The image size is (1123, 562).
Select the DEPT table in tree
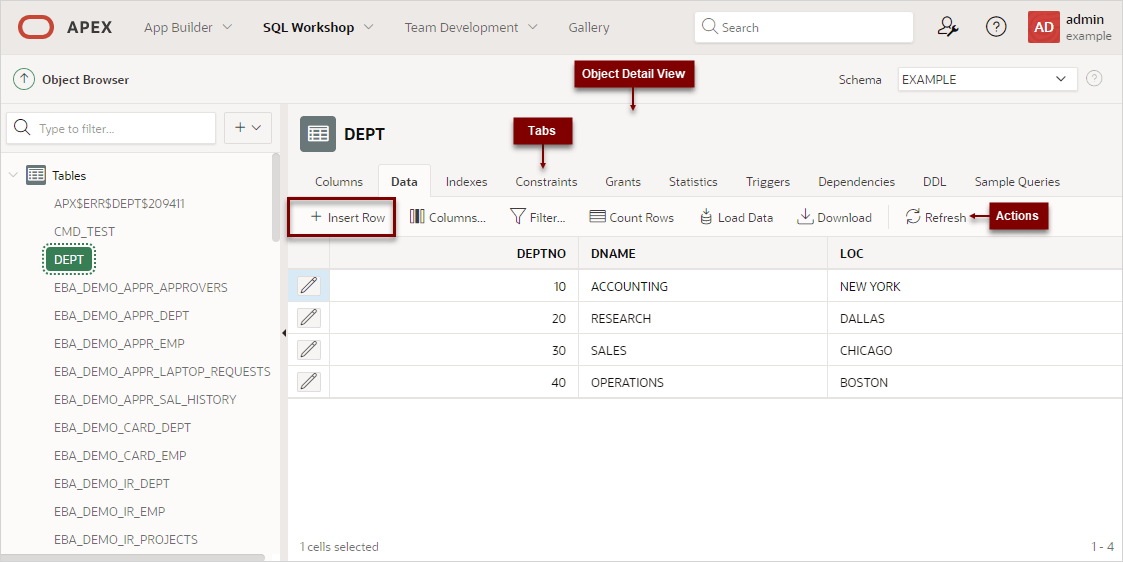[x=69, y=259]
